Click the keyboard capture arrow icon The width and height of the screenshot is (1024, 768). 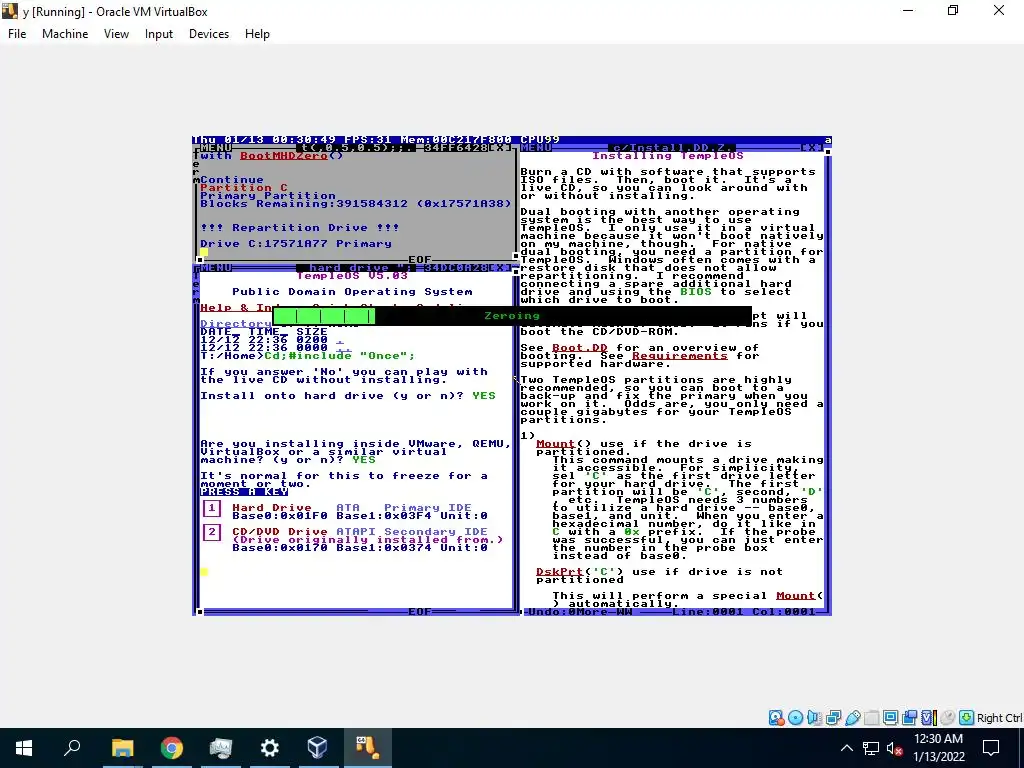(x=967, y=718)
